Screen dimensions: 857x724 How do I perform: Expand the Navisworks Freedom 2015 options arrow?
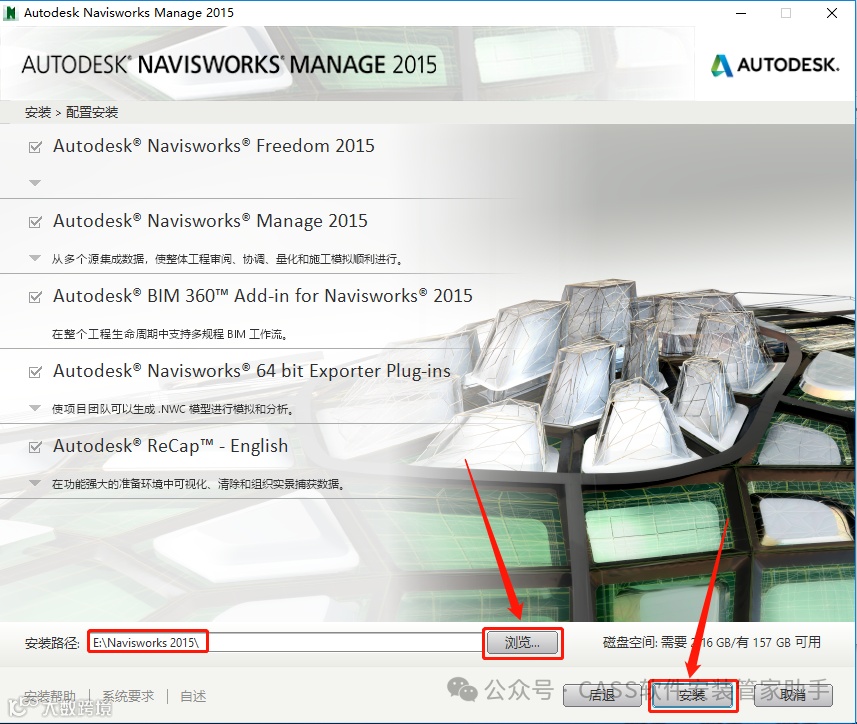tap(35, 183)
